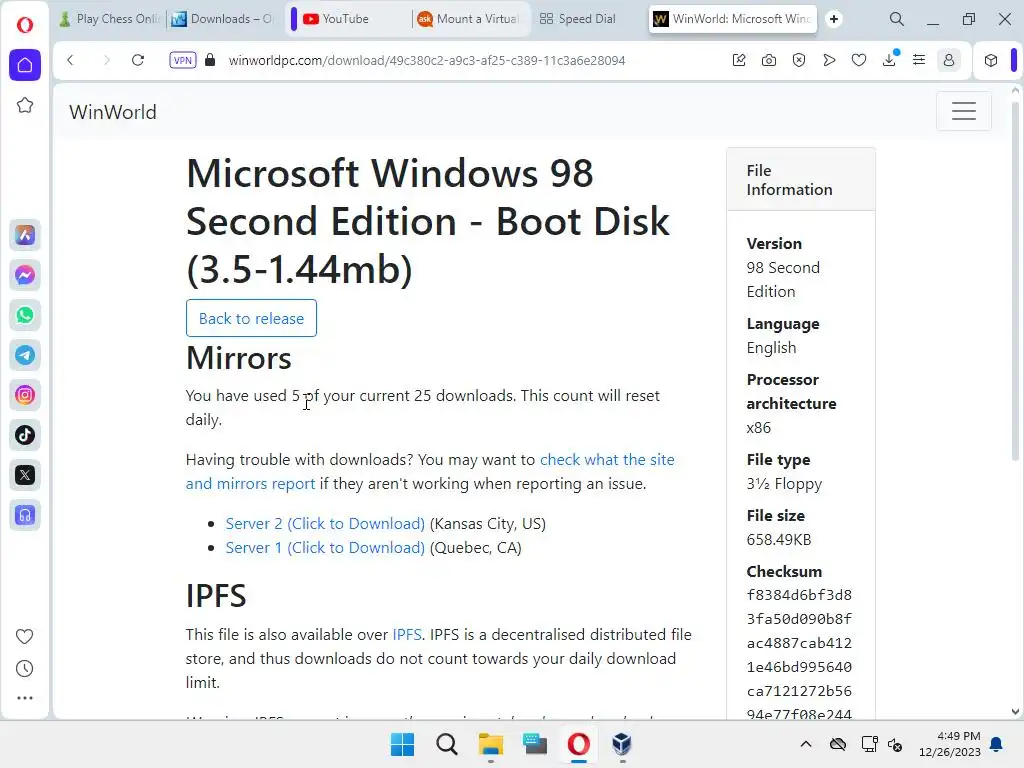Open the music Player in sidebar

click(x=25, y=515)
